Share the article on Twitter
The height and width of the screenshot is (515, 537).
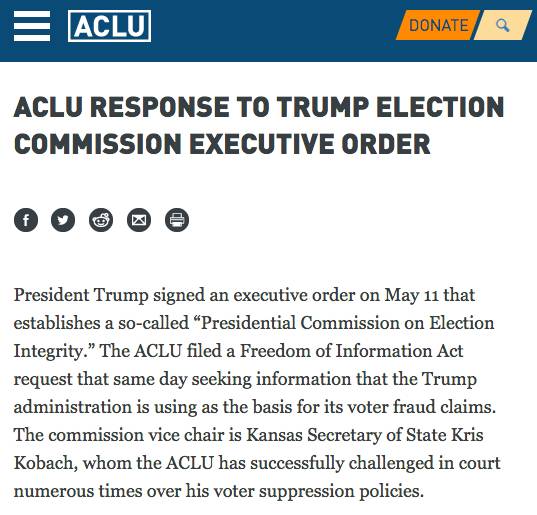click(x=63, y=220)
